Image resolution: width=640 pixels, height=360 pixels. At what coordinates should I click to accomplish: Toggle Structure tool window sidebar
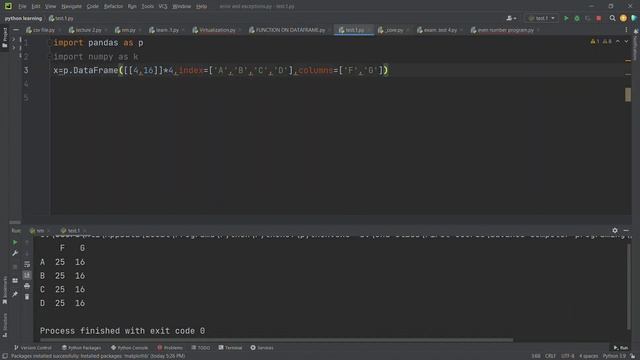click(x=4, y=325)
